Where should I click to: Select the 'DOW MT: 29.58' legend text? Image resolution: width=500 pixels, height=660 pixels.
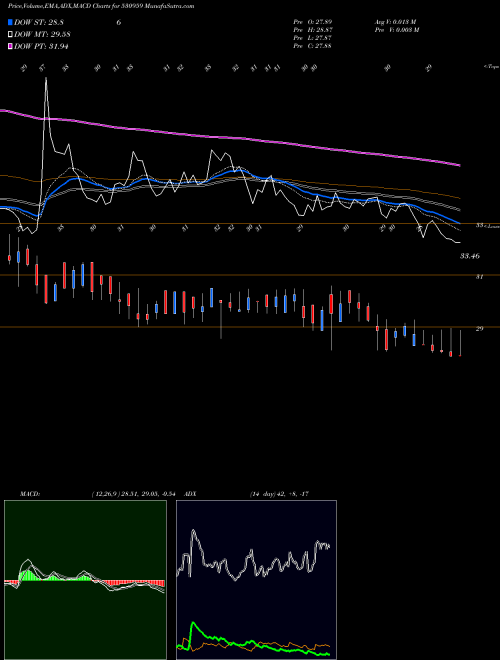point(42,35)
